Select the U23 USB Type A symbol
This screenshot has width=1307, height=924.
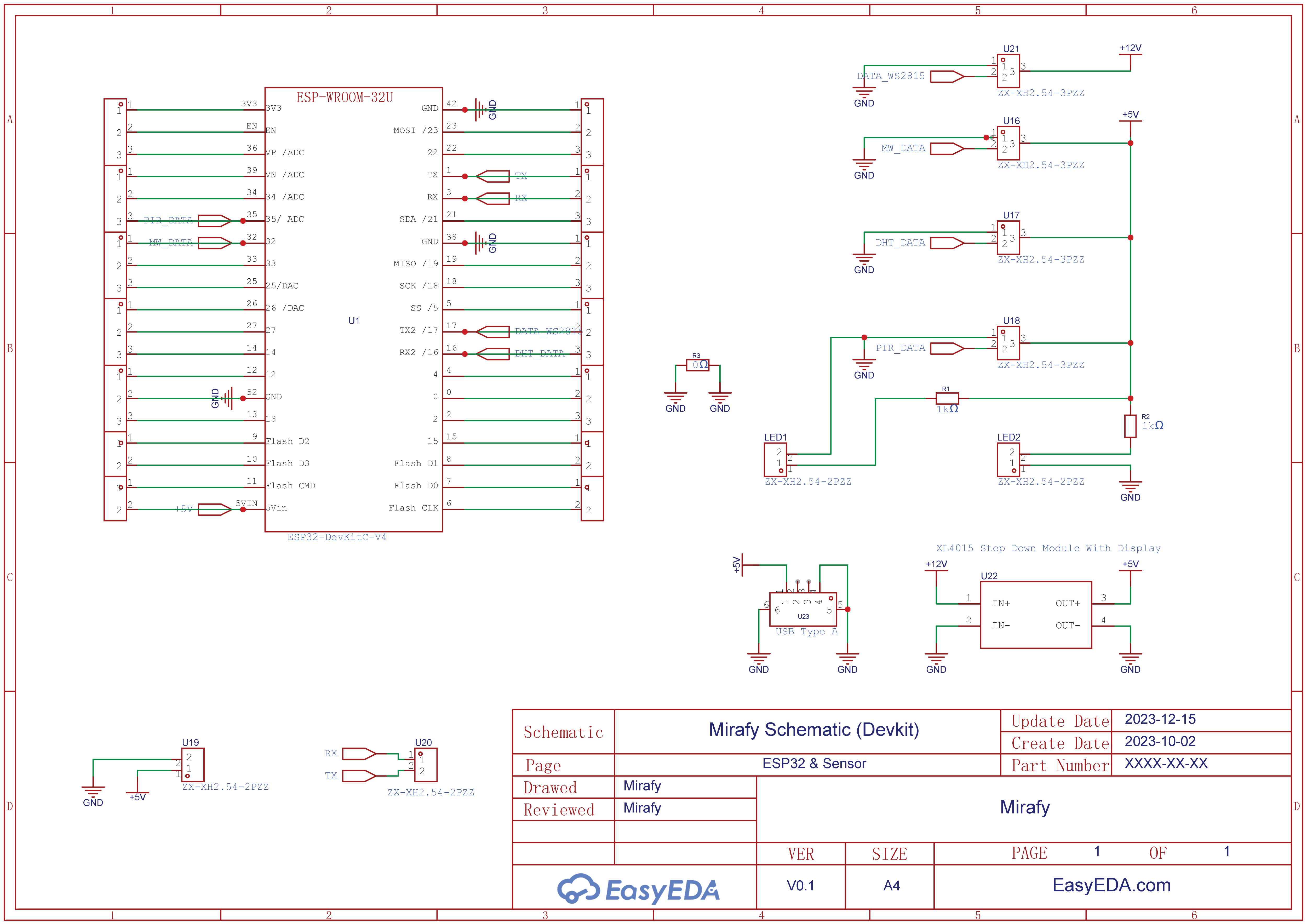(803, 609)
